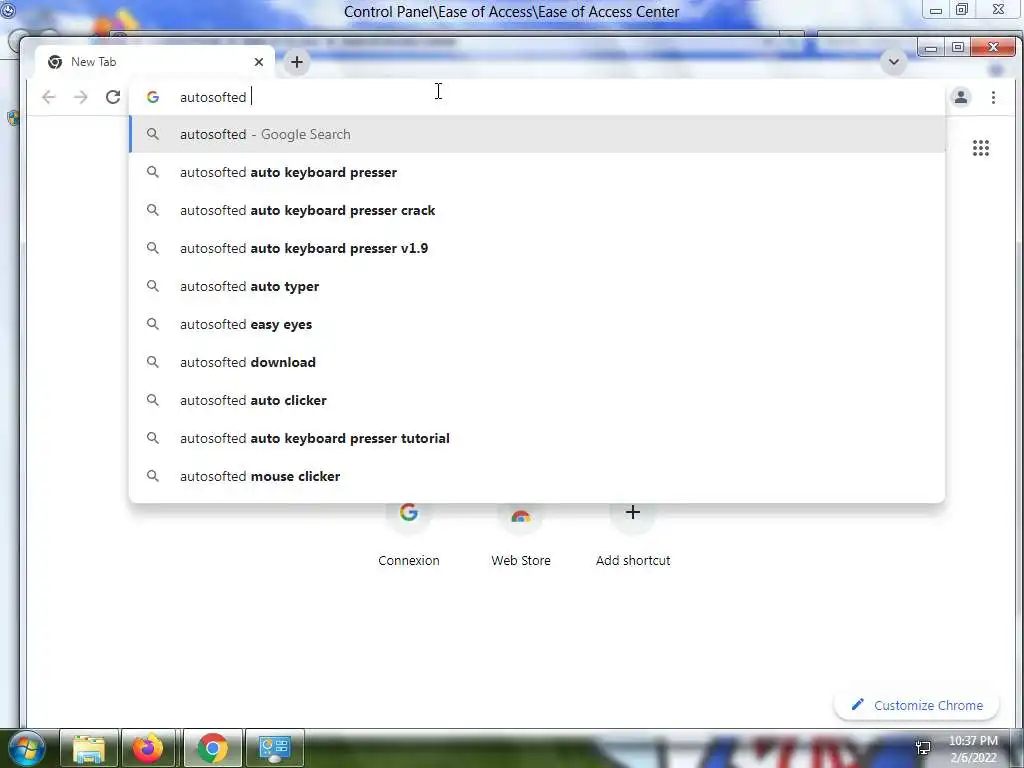Reload the page with refresh icon

tap(113, 97)
